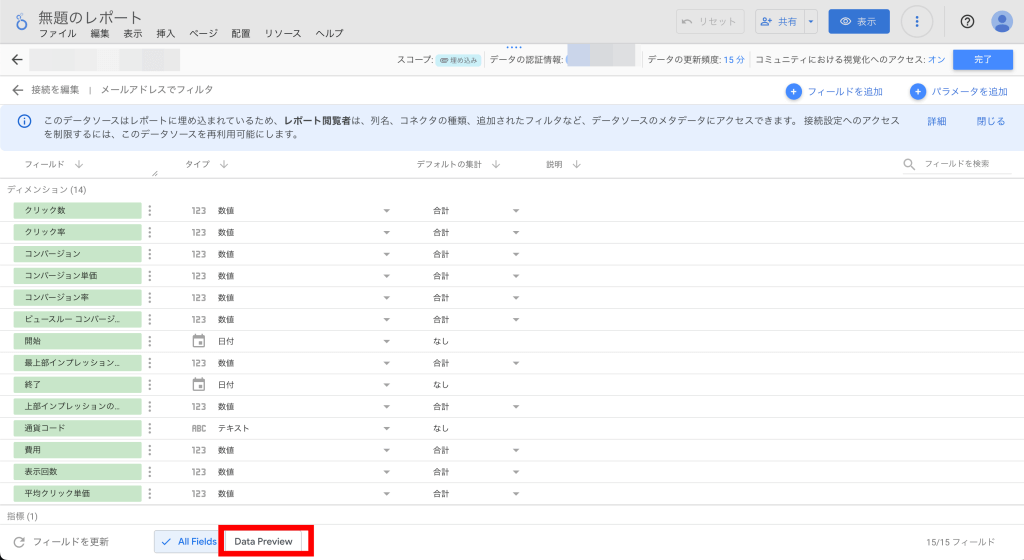The width and height of the screenshot is (1024, 560).
Task: Open the three-dot more options button in header
Action: pos(917,22)
